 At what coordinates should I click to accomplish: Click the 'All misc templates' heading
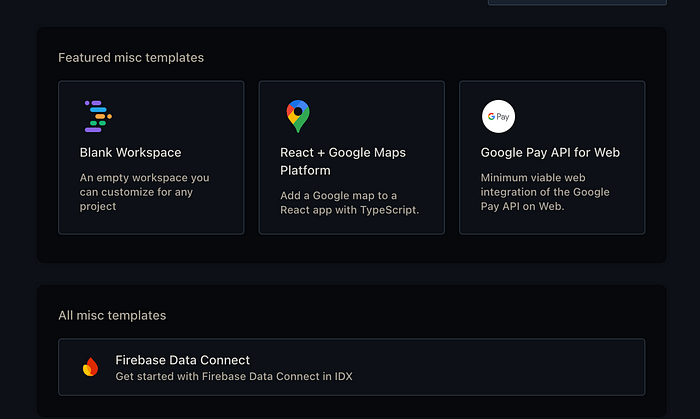point(112,315)
